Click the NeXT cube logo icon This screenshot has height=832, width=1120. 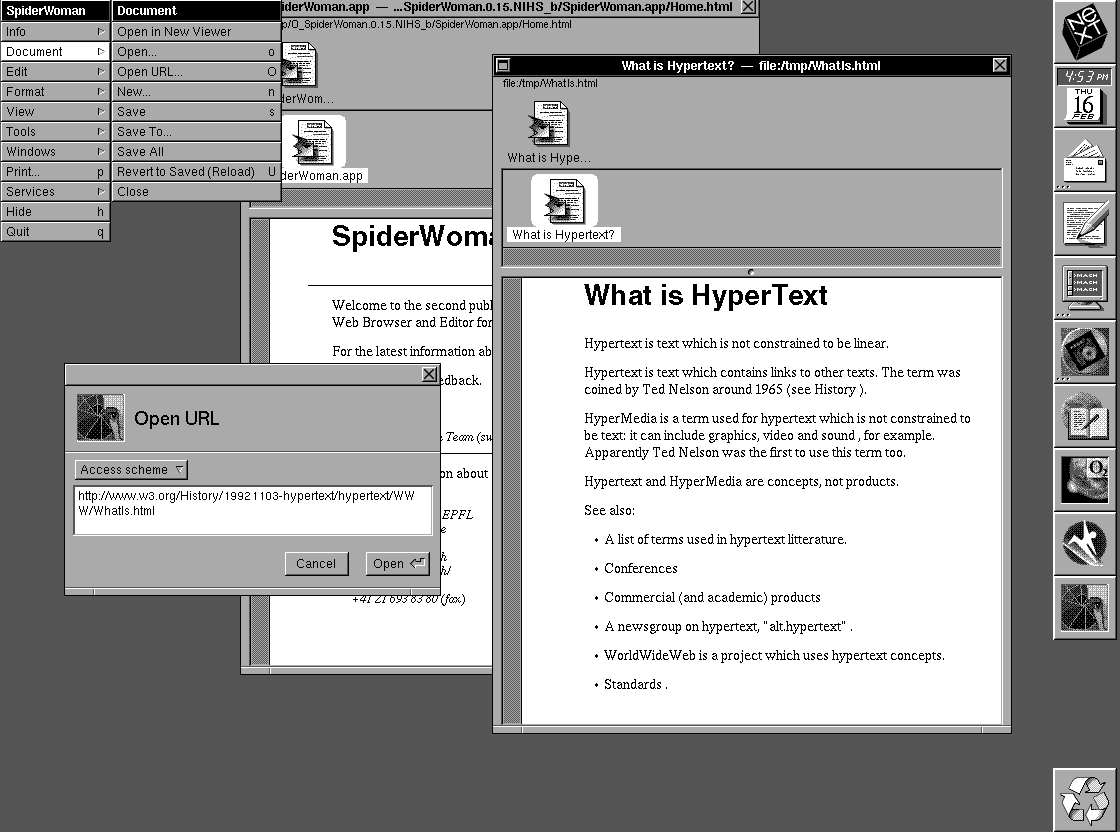click(1085, 33)
